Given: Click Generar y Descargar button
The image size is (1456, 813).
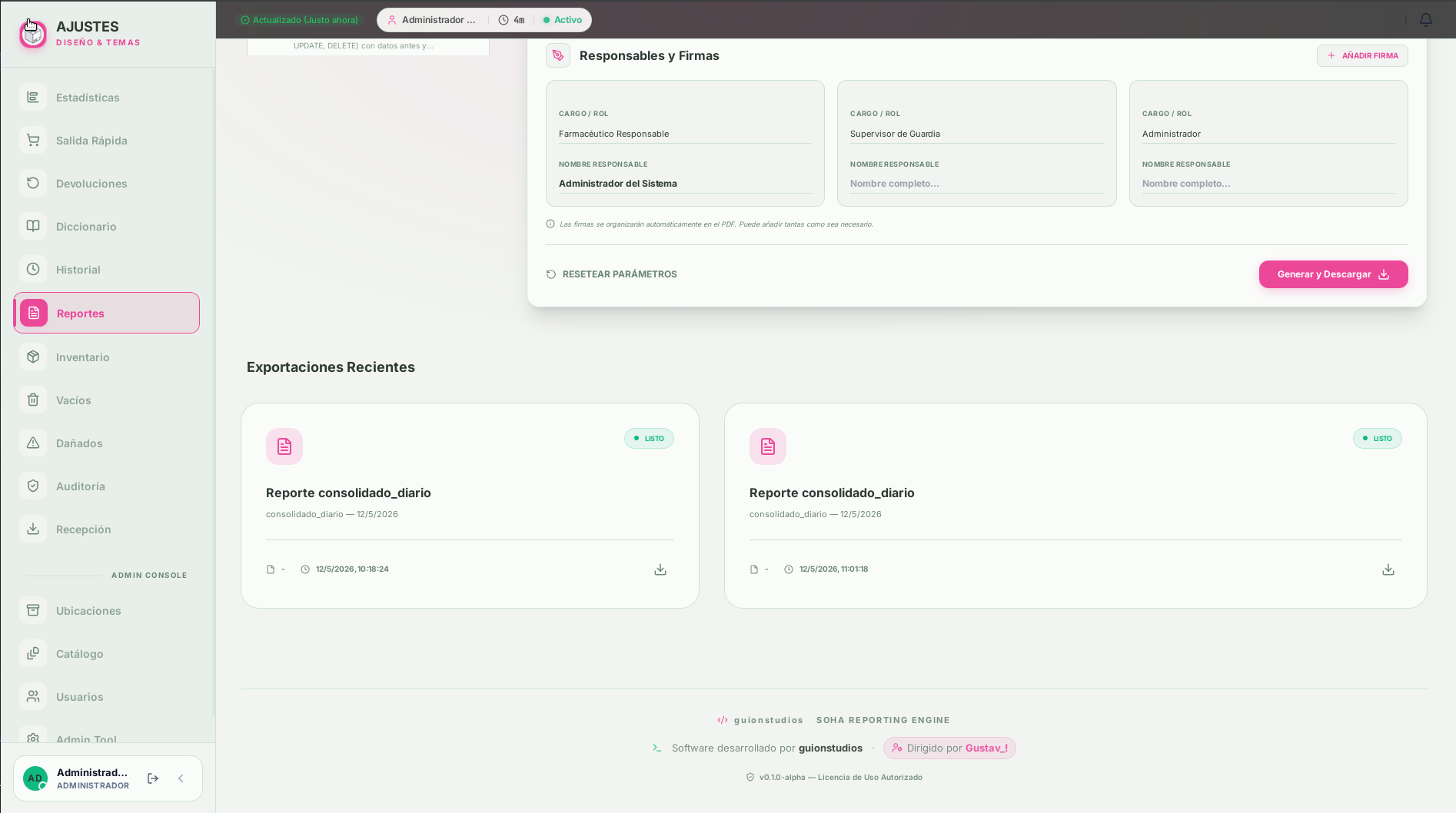Looking at the screenshot, I should 1333,274.
